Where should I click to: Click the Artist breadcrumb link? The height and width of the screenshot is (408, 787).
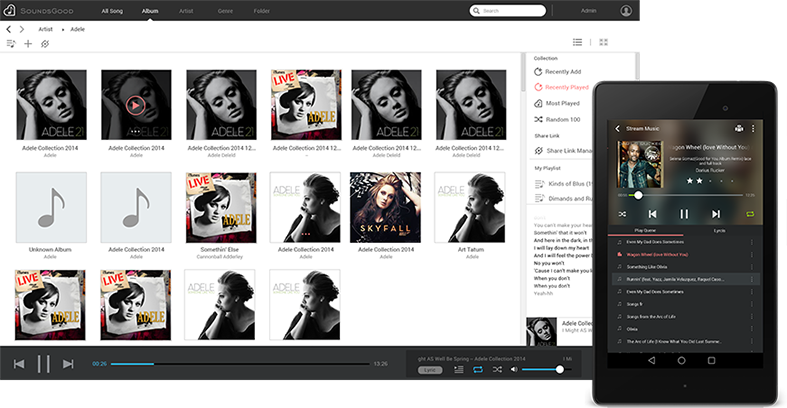coord(45,30)
